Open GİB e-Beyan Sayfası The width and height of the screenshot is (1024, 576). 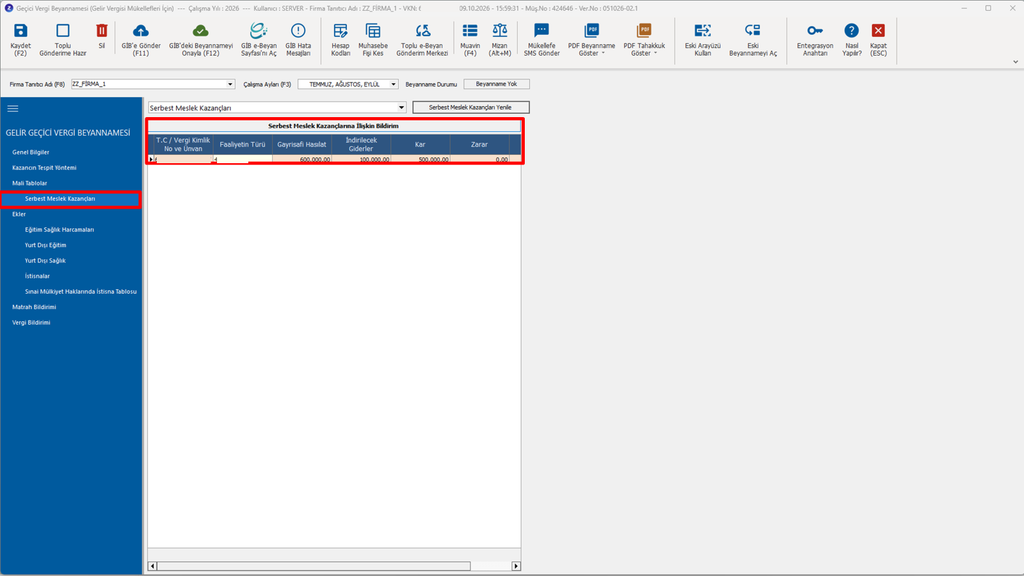pos(259,39)
